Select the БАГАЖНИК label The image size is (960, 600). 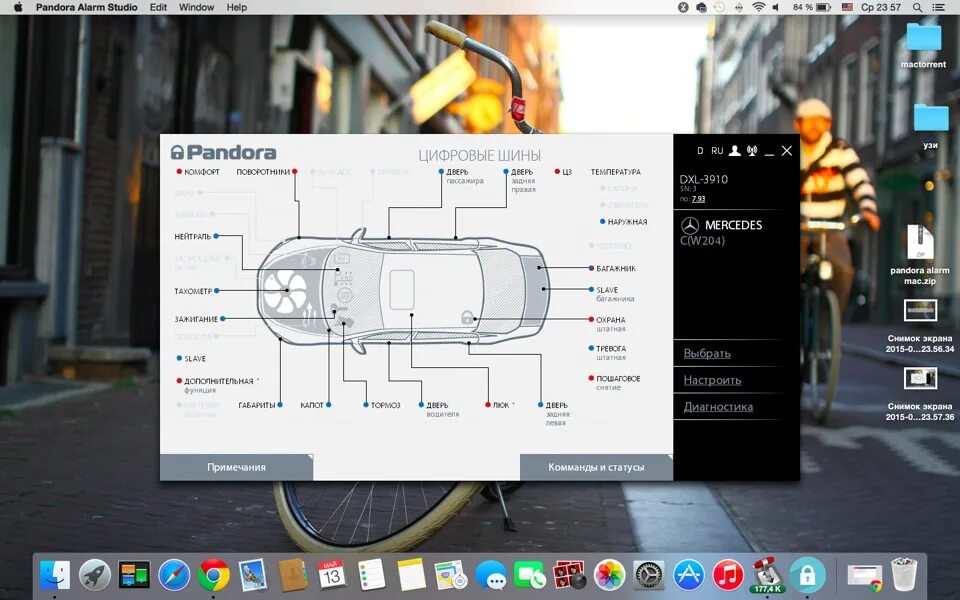coord(616,269)
